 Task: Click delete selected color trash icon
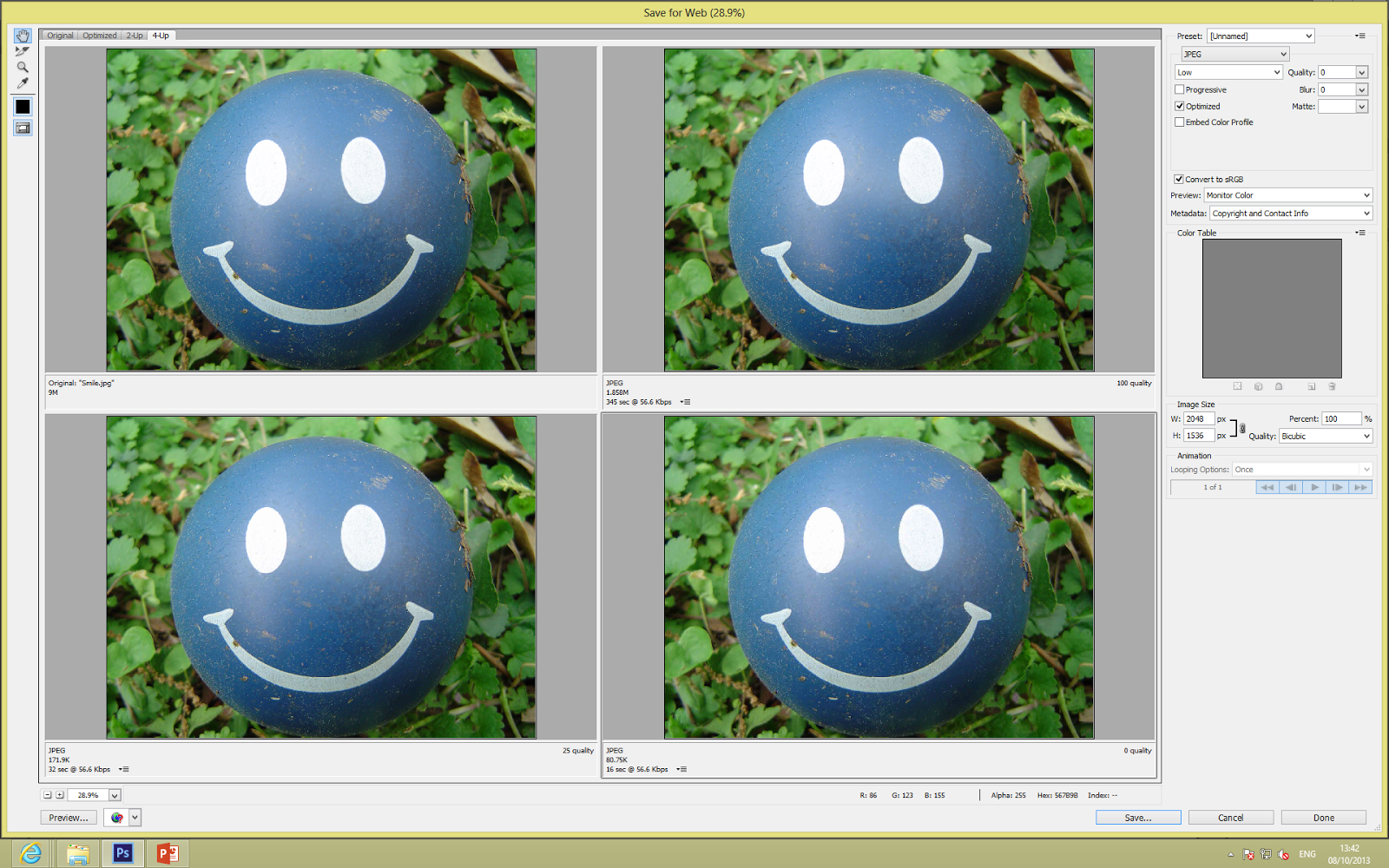coord(1332,386)
